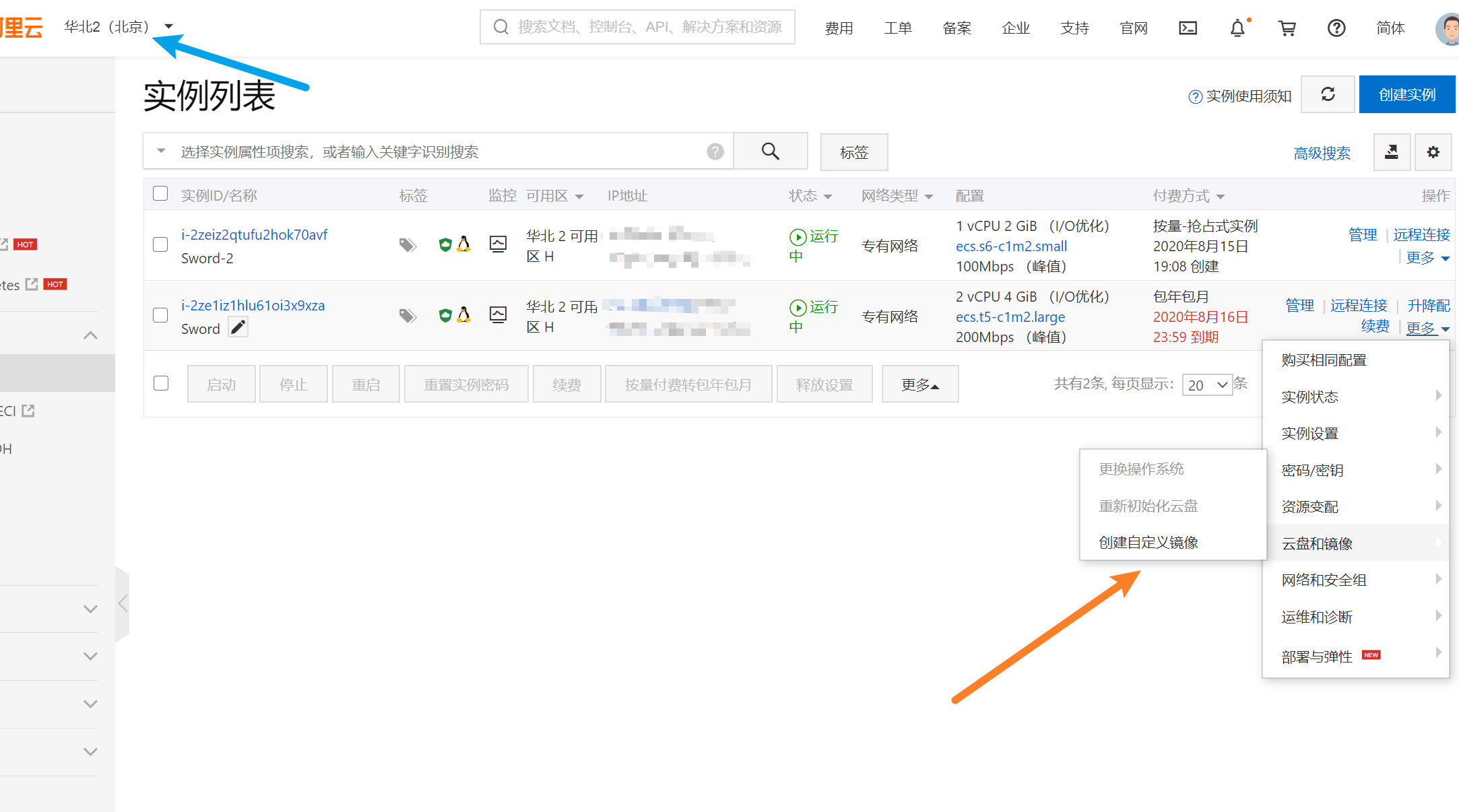Click the export/download list icon

click(1392, 152)
